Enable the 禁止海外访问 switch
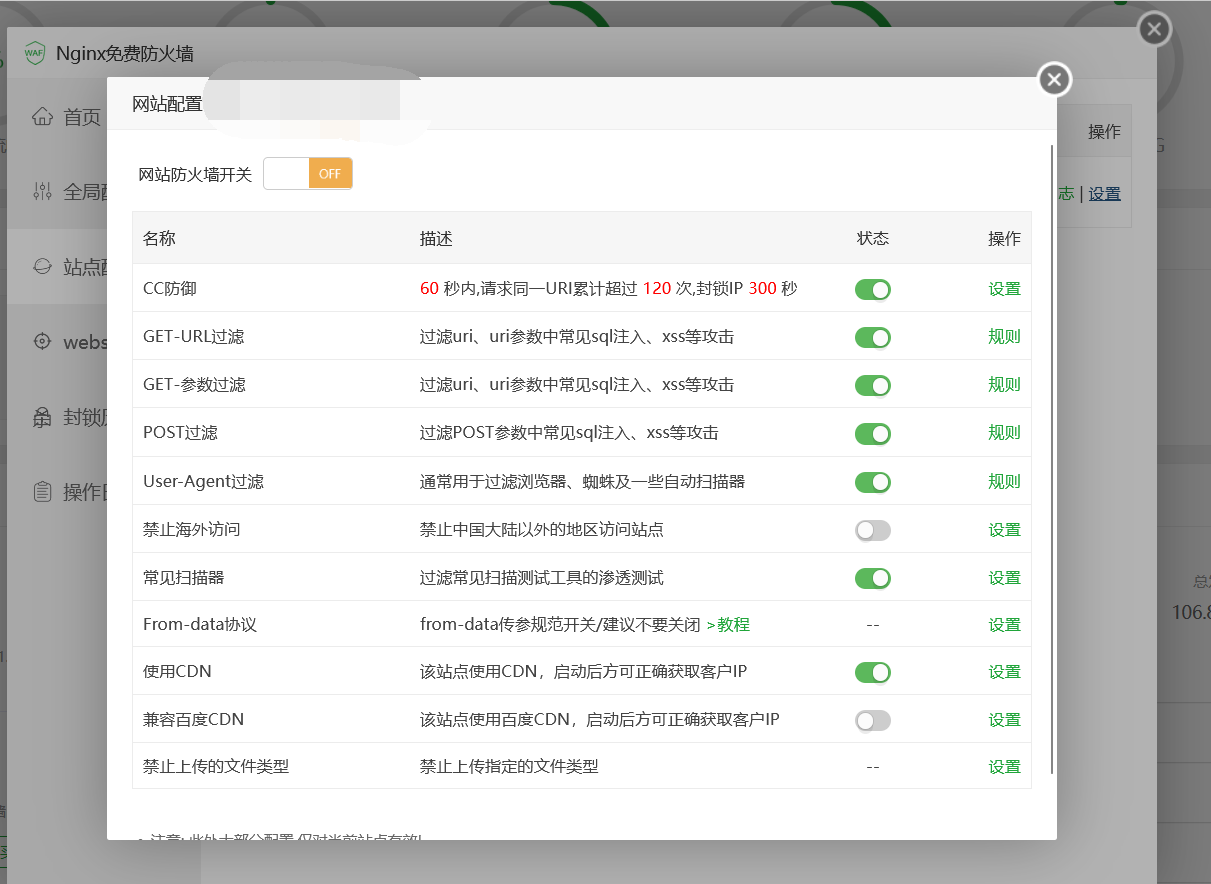Screen dimensions: 1211x884 tap(873, 530)
